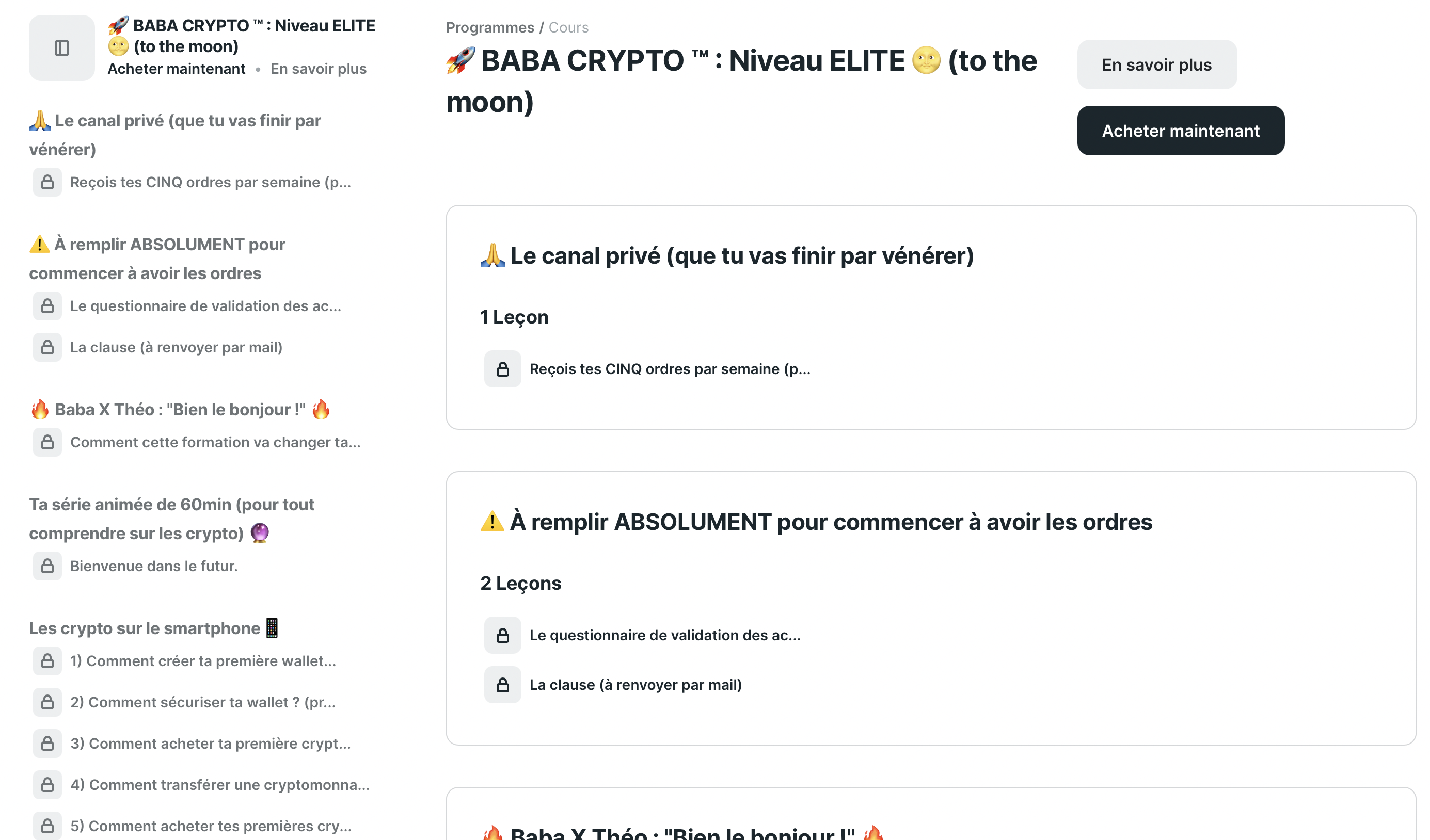Screen dimensions: 1430x840
Task: Click the grey 'En savoir plus' button
Action: (x=1156, y=64)
